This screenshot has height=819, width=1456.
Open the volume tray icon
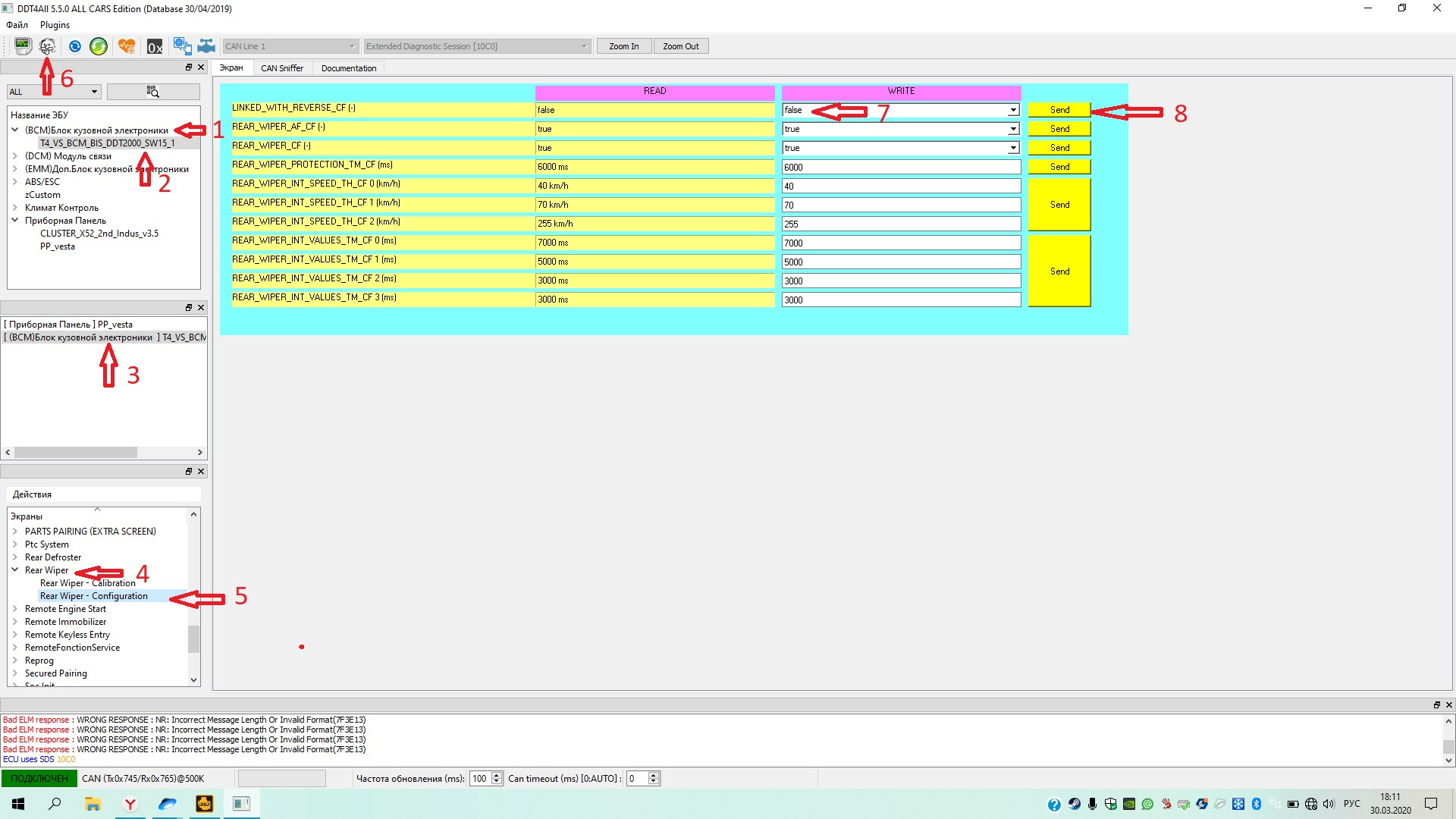coord(1329,805)
